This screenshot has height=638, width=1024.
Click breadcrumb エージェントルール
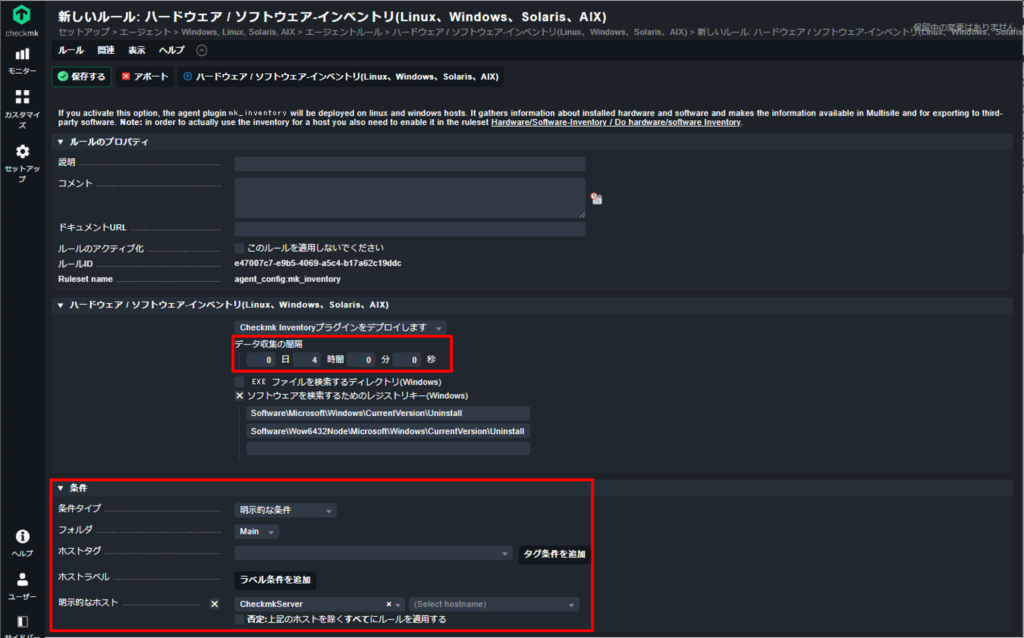pyautogui.click(x=344, y=32)
